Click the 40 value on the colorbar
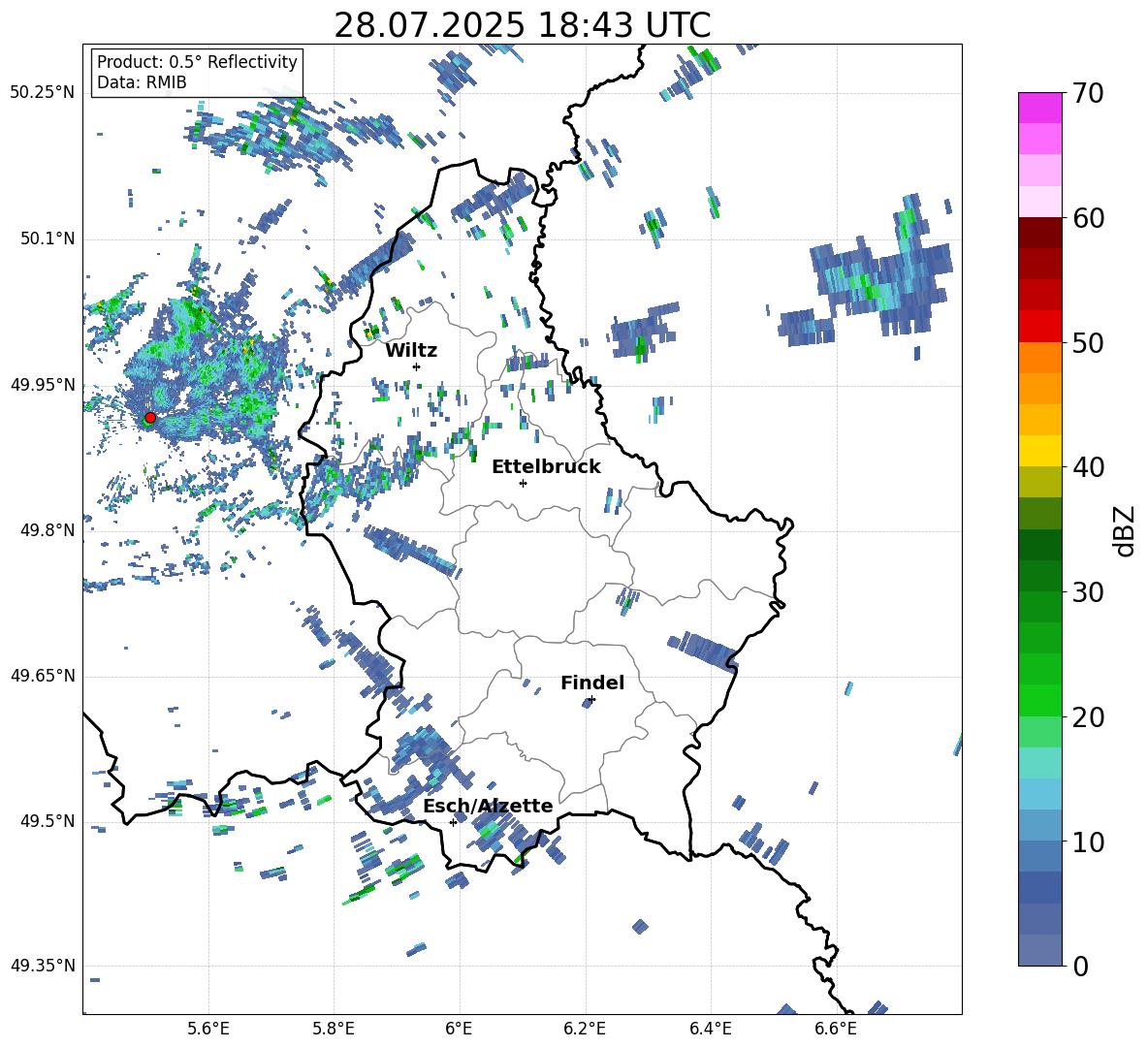 [x=1088, y=467]
